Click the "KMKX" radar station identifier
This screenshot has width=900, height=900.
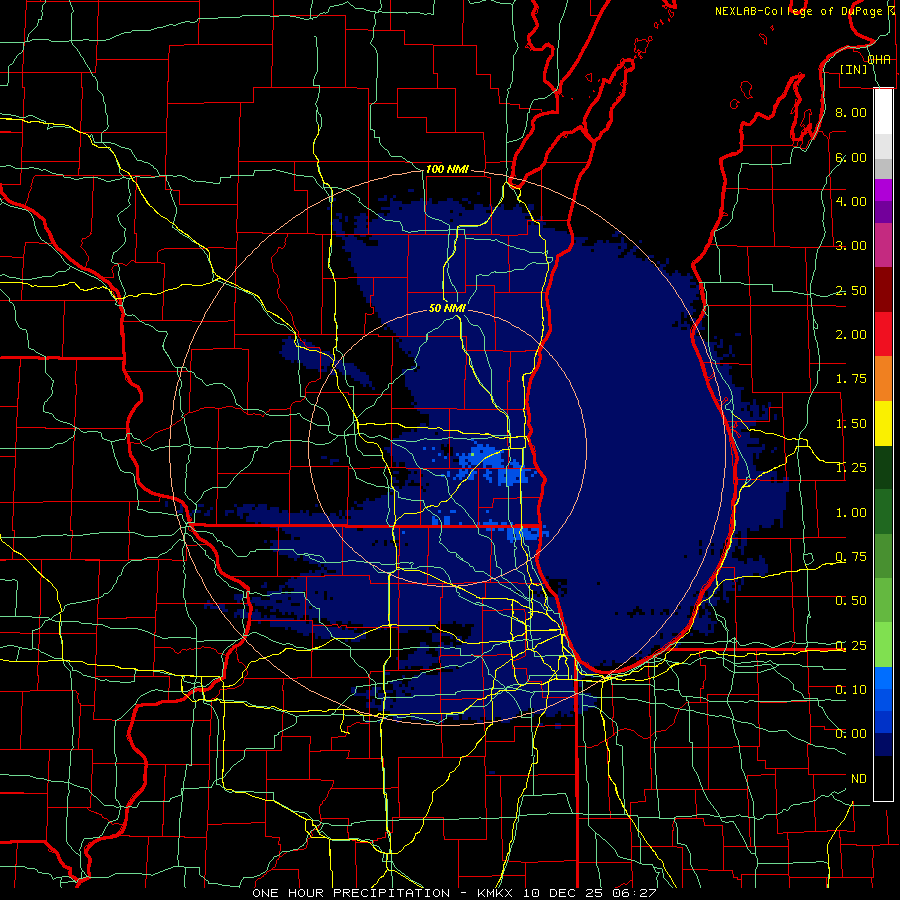tap(495, 893)
